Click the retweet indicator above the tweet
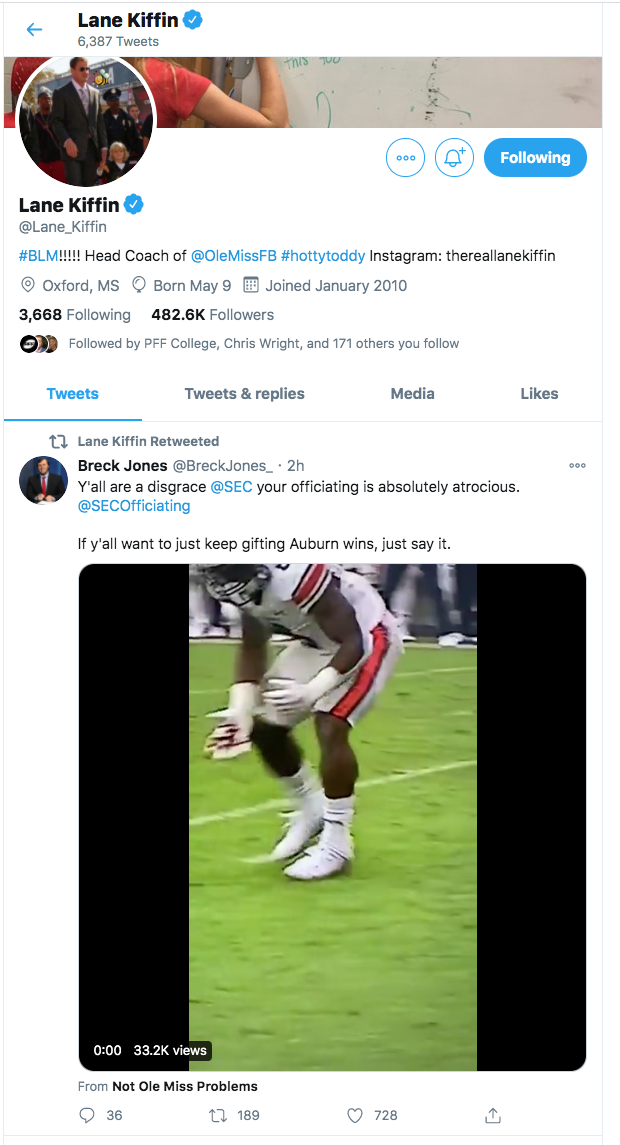This screenshot has width=620, height=1145. tap(59, 440)
